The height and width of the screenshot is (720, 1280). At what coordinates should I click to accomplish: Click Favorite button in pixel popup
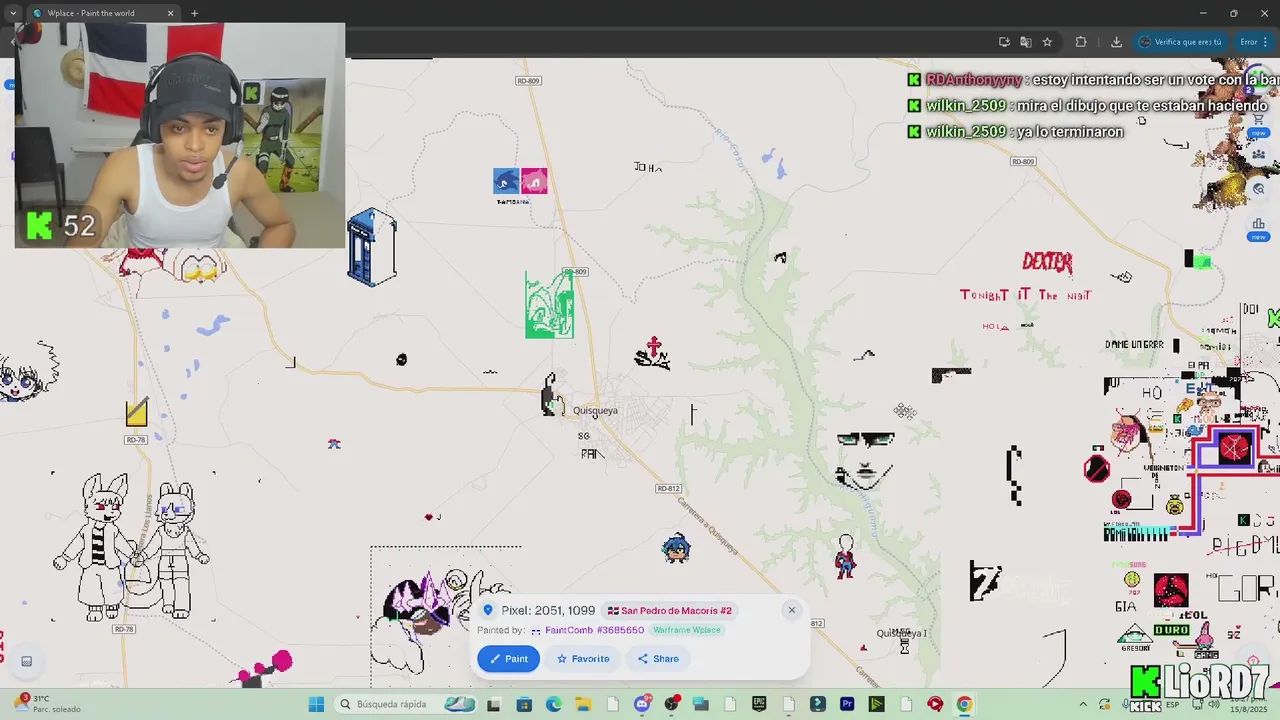click(x=583, y=659)
